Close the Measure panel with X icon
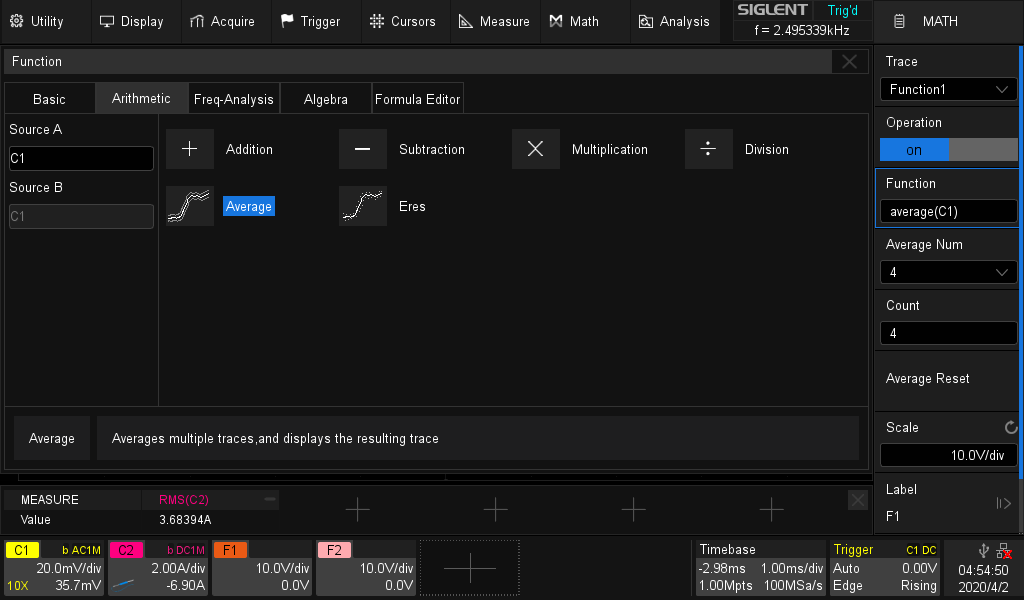Image resolution: width=1024 pixels, height=600 pixels. (857, 500)
